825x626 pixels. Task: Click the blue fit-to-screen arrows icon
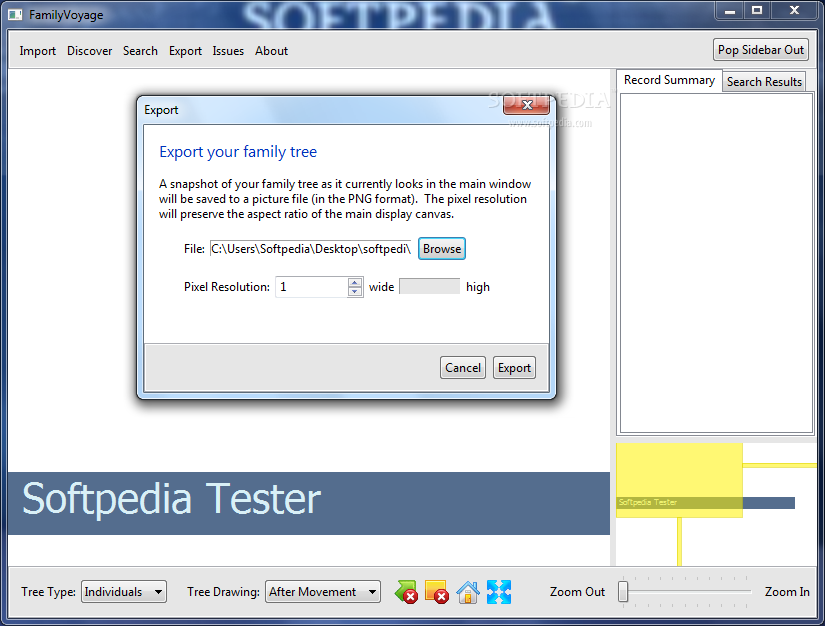point(499,592)
